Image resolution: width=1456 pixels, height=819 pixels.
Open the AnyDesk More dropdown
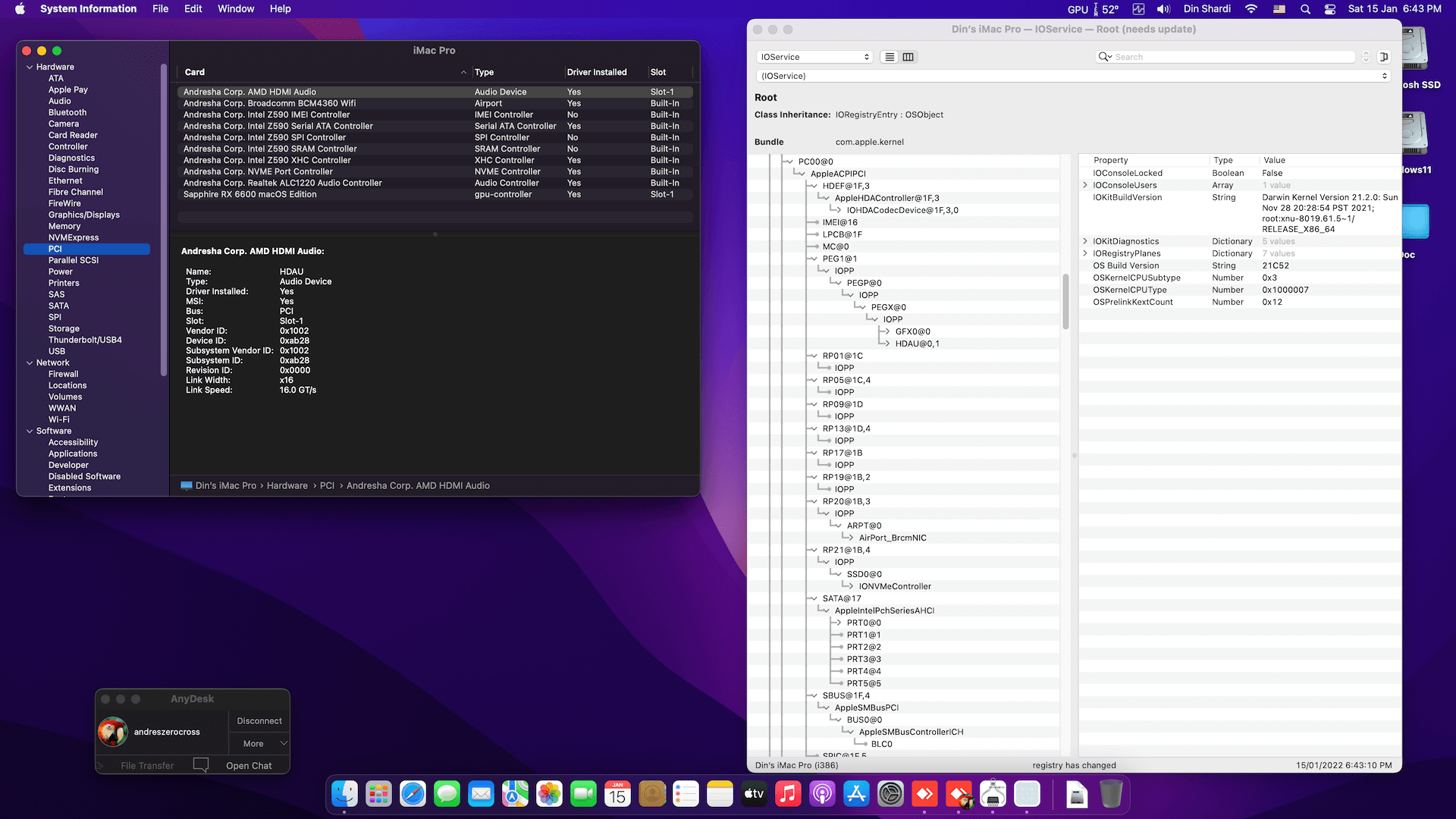(259, 743)
